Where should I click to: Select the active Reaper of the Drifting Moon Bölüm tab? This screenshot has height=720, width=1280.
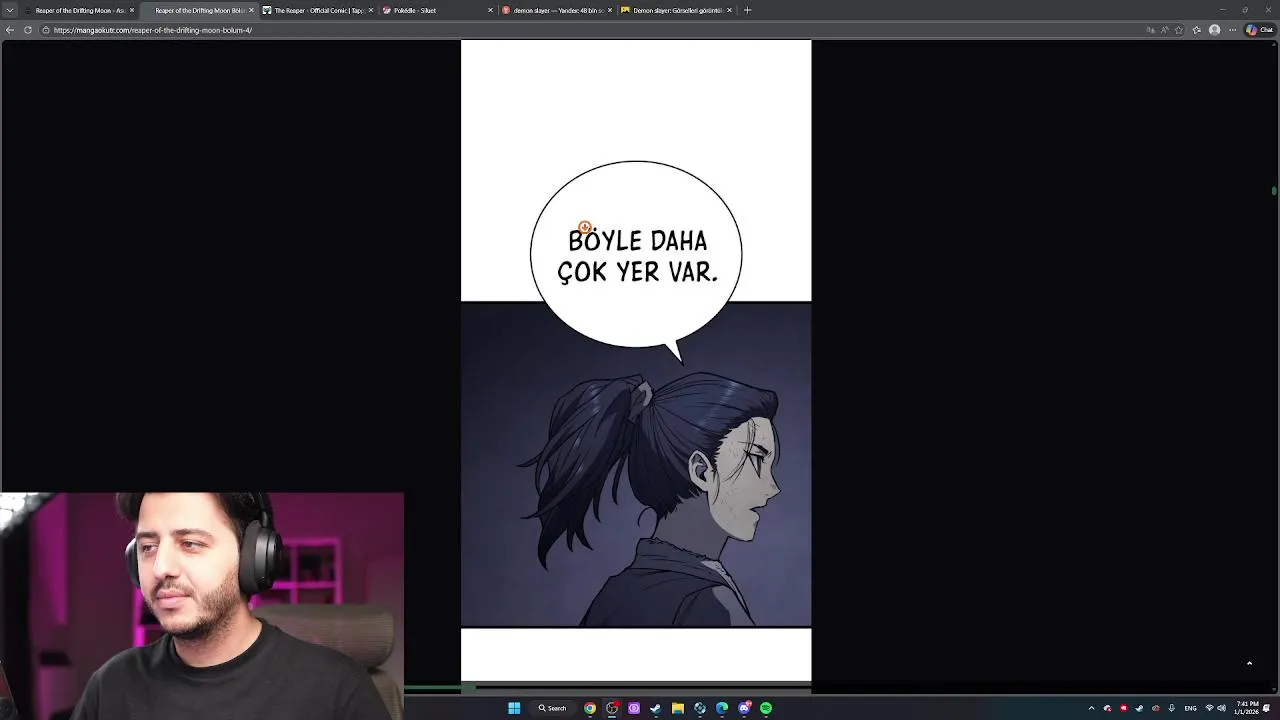point(198,10)
